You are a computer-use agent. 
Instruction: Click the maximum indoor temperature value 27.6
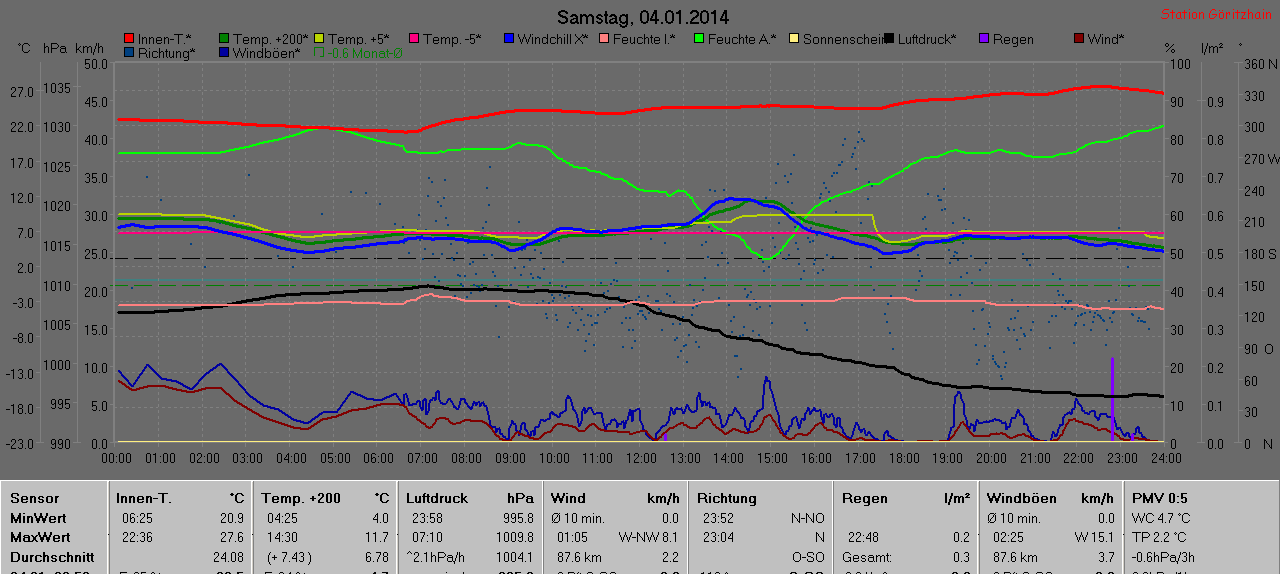(232, 537)
